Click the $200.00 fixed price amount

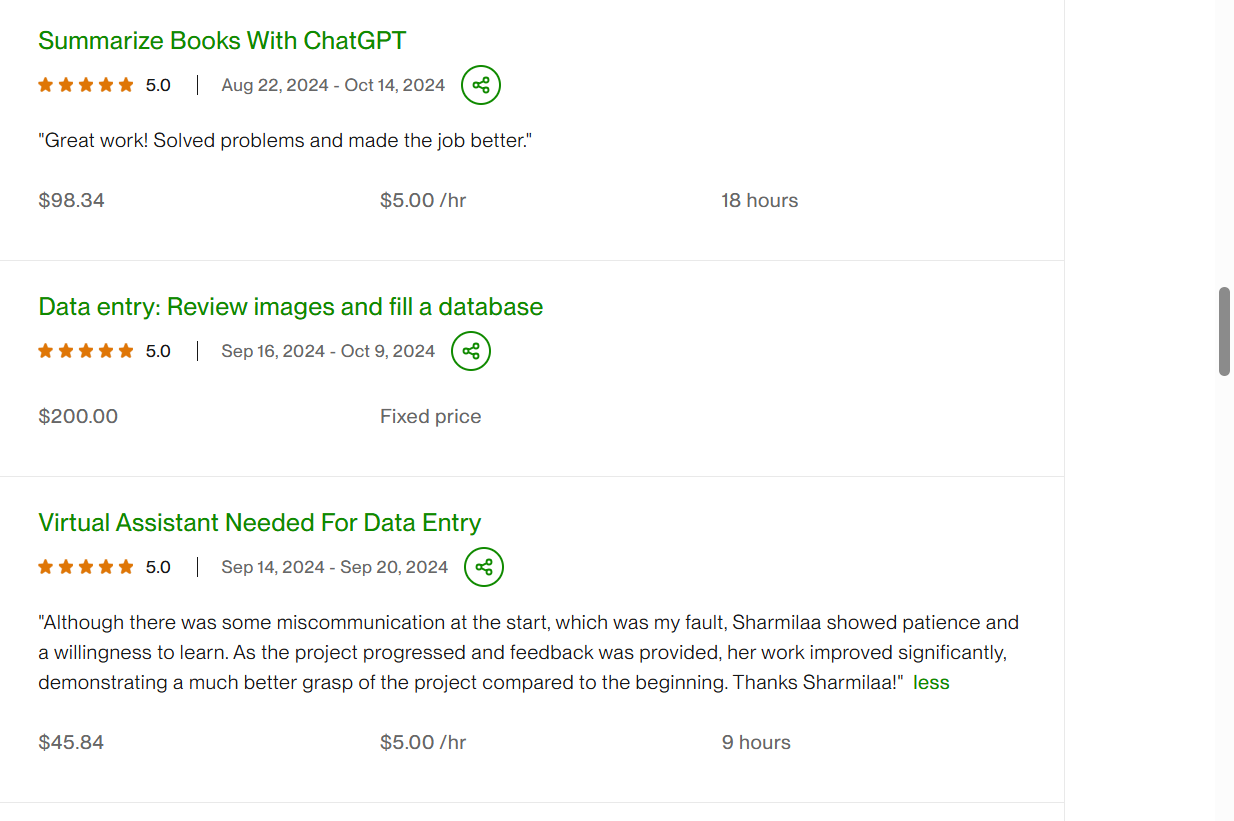[x=78, y=417]
